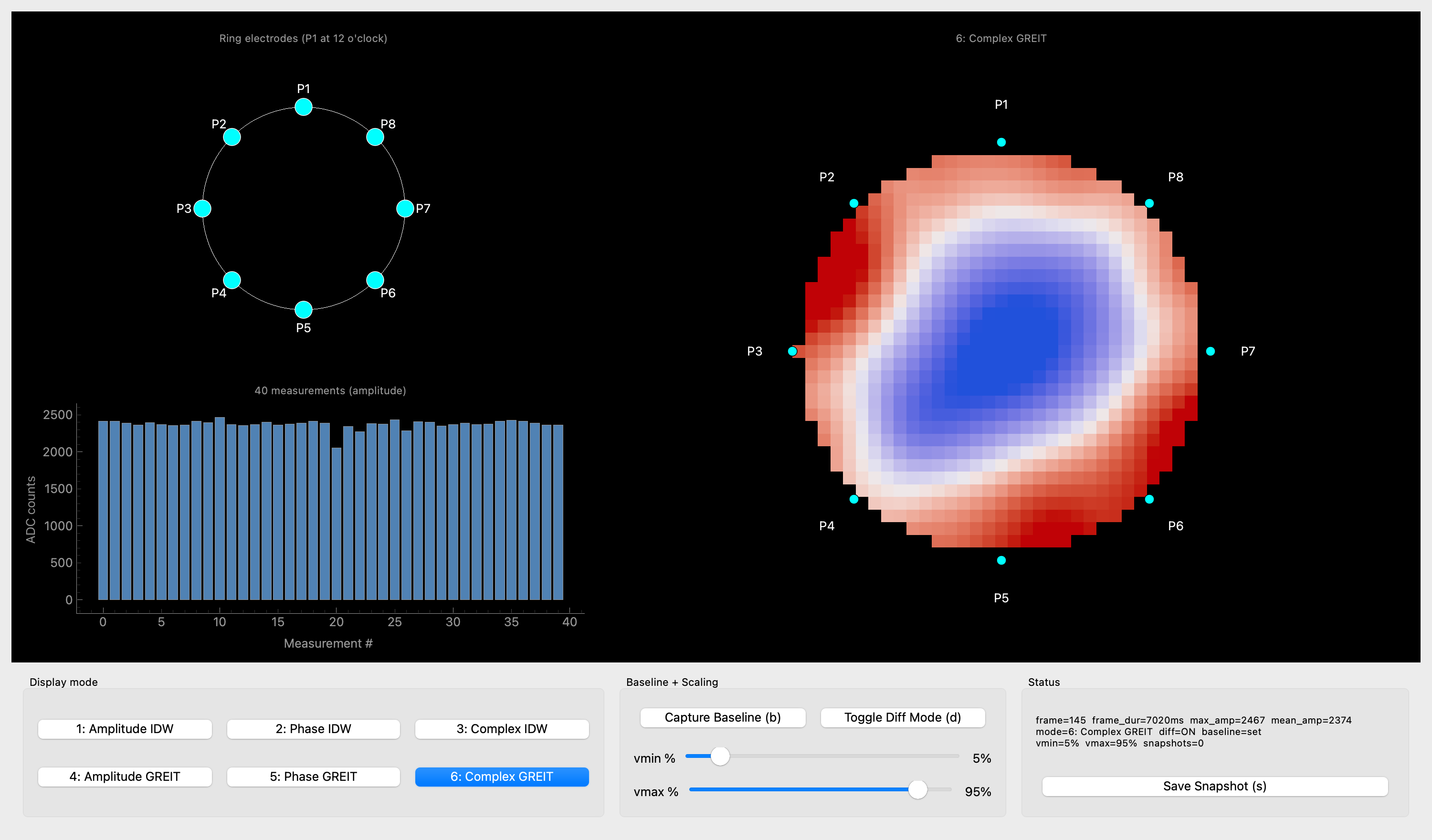Viewport: 1432px width, 840px height.
Task: Select 5: Phase GREIT mode
Action: 313,777
